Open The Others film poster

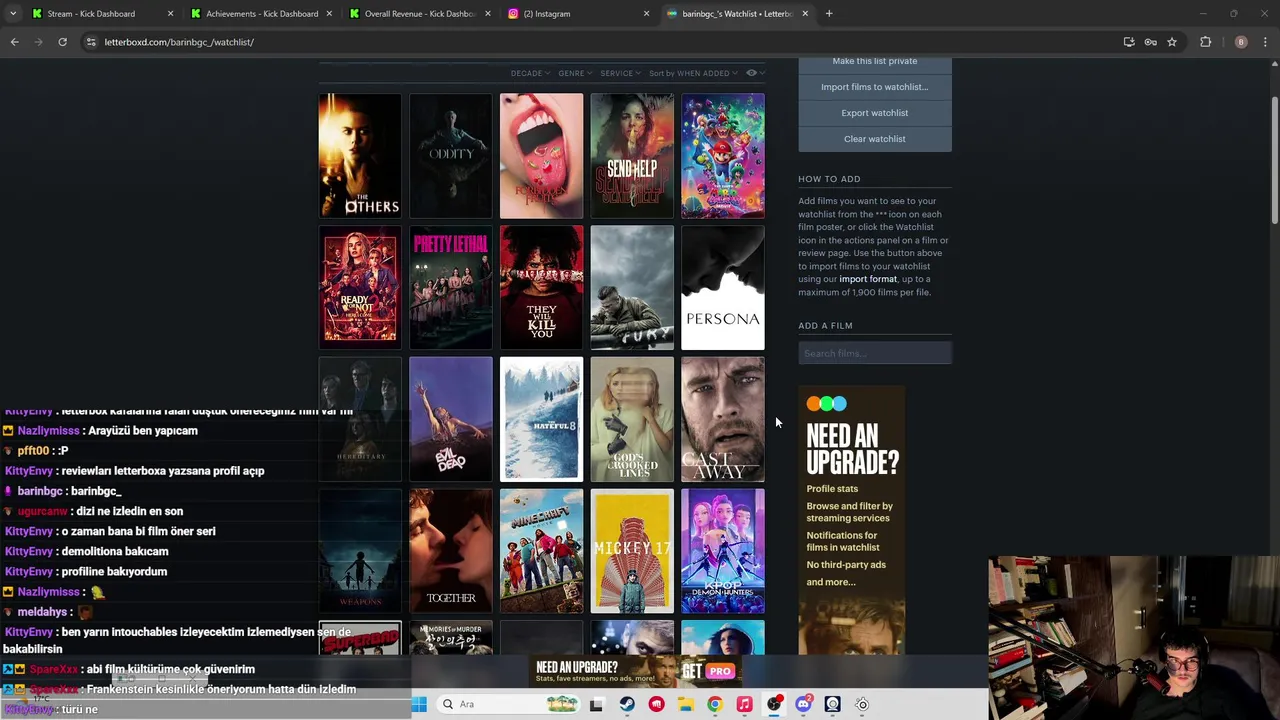click(360, 156)
